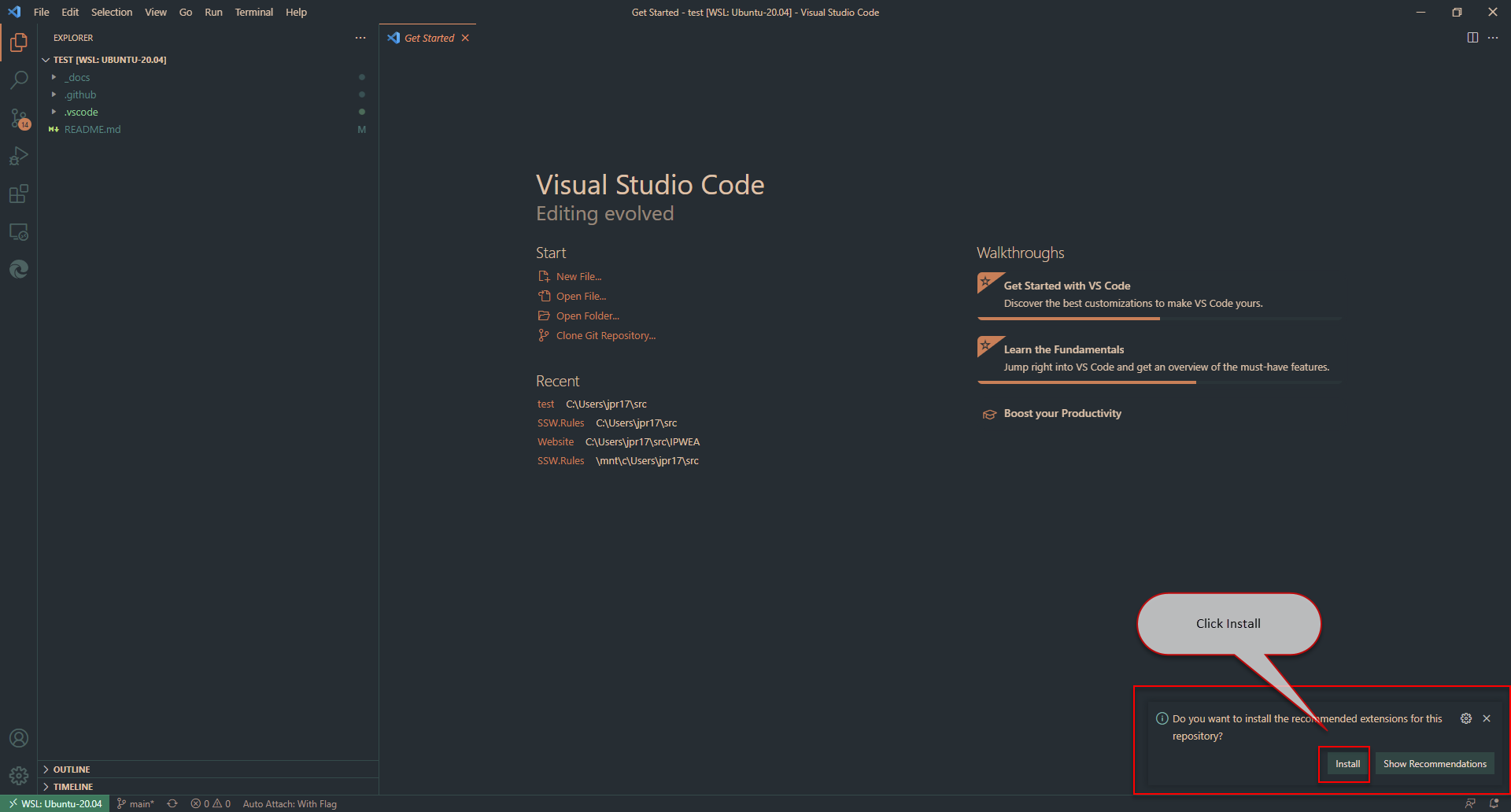Open recent project 'Website'
The image size is (1511, 812).
pyautogui.click(x=556, y=441)
